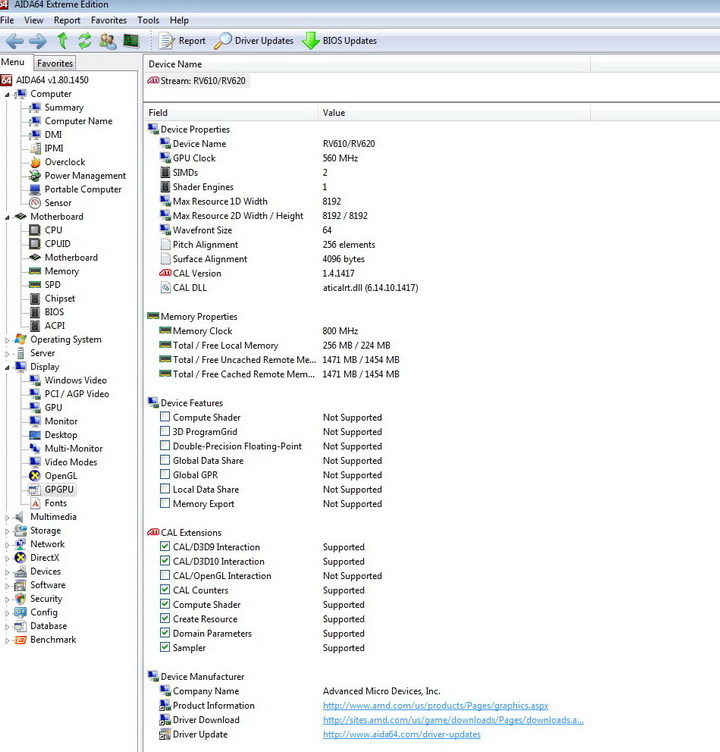Image resolution: width=720 pixels, height=752 pixels.
Task: Select the SPD memory icon
Action: coord(35,285)
